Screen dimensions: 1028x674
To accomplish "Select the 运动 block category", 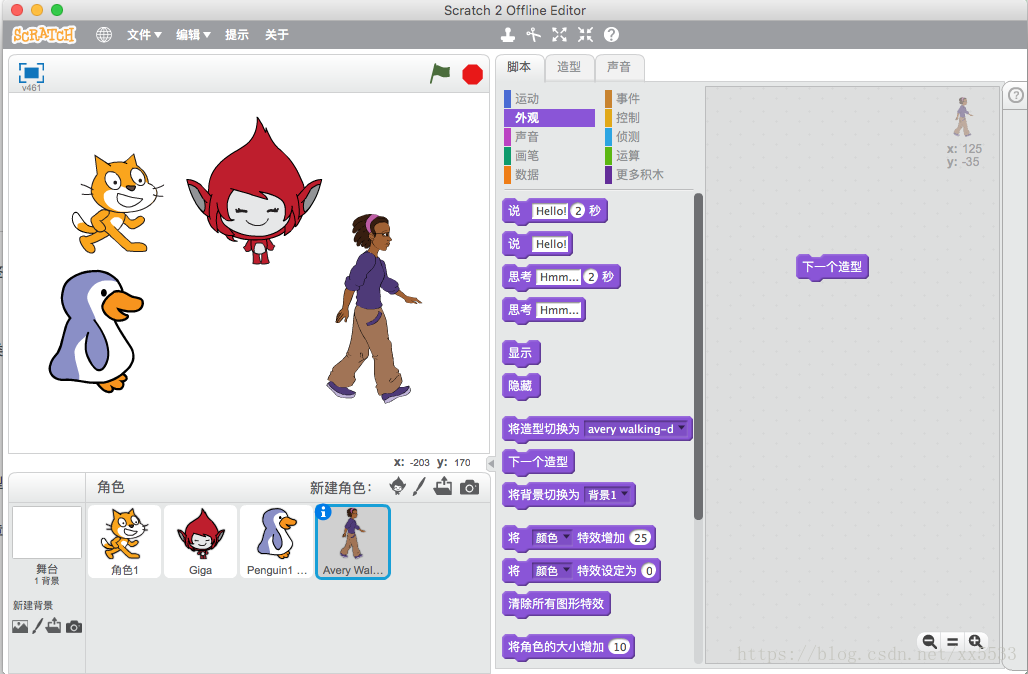I will (x=549, y=98).
